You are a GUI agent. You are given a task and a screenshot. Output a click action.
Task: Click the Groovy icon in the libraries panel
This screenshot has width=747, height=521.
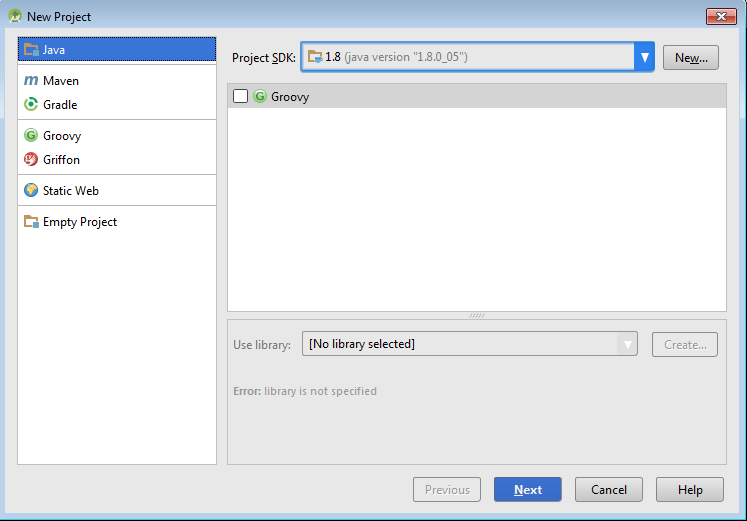260,96
